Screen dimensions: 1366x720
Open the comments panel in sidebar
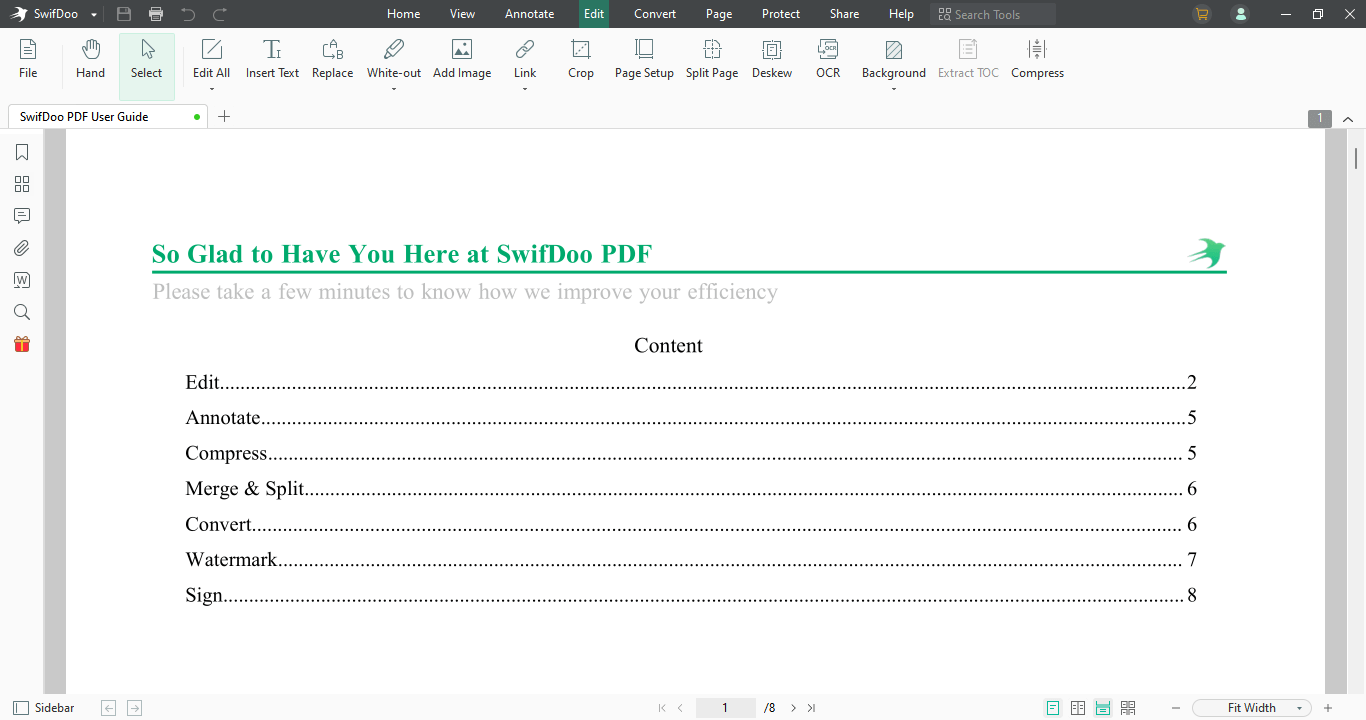[x=22, y=216]
